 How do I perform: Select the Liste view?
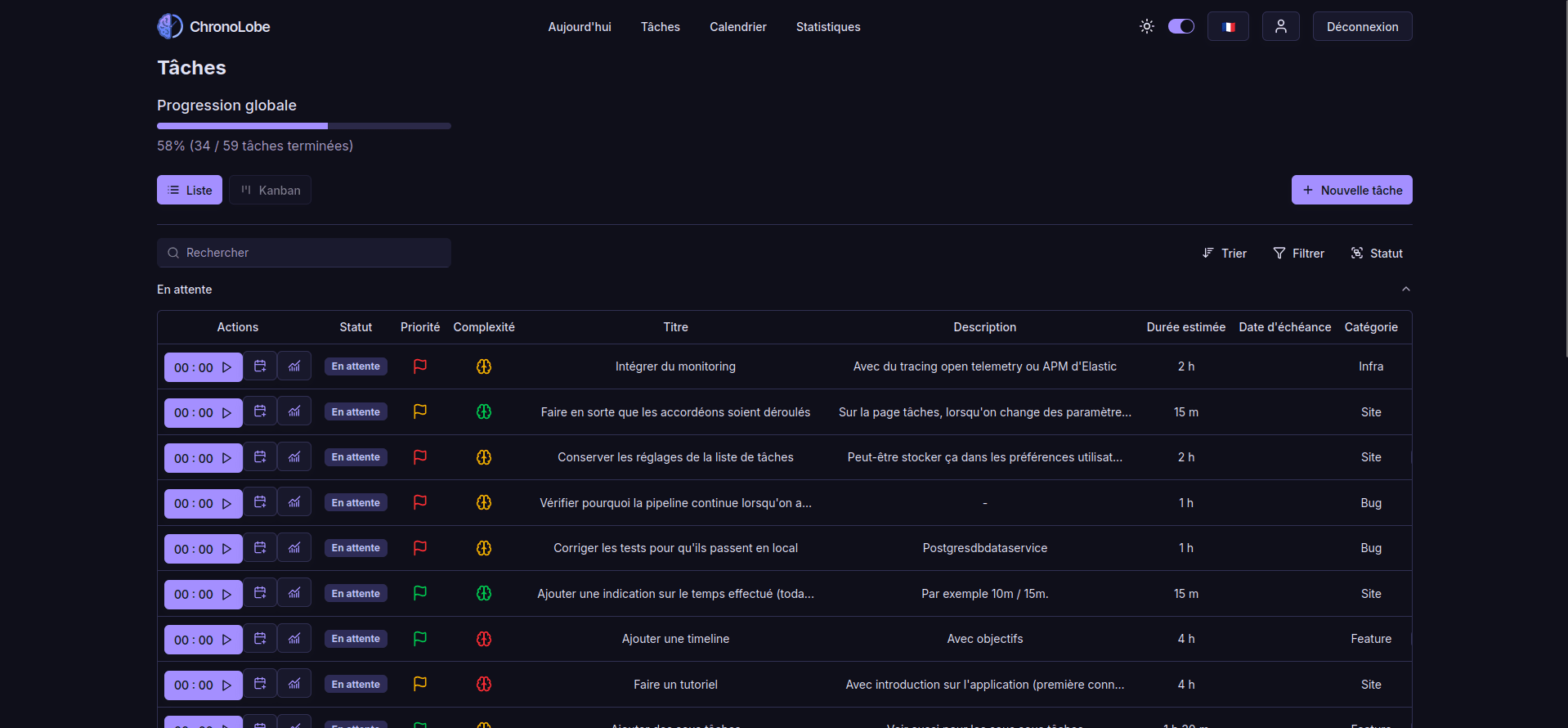click(190, 190)
